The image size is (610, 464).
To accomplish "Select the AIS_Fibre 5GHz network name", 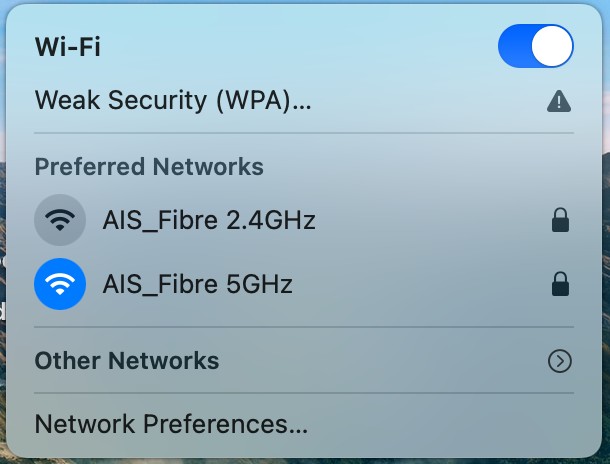I will coord(197,285).
